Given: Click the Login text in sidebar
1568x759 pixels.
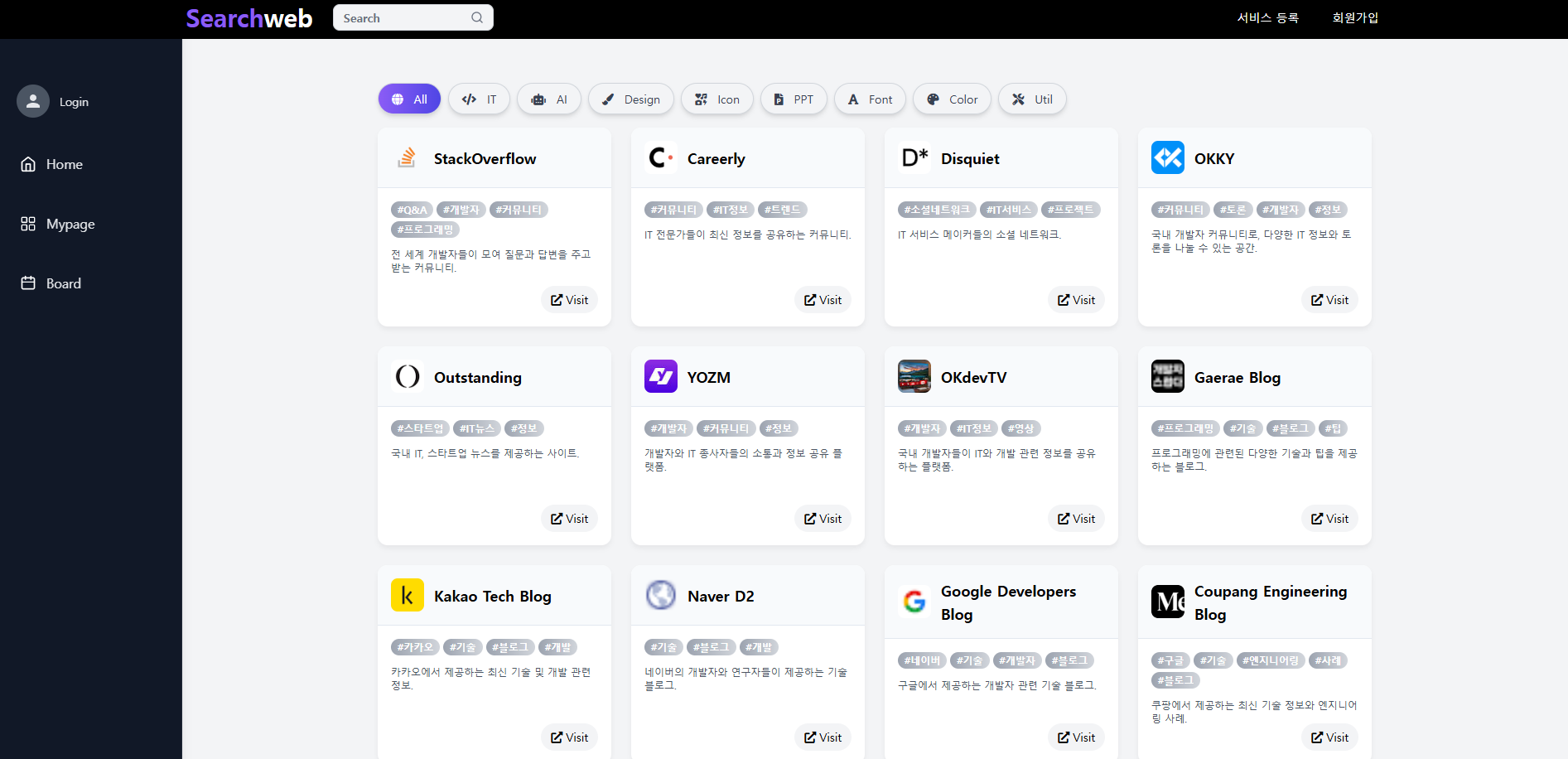Looking at the screenshot, I should pos(74,102).
